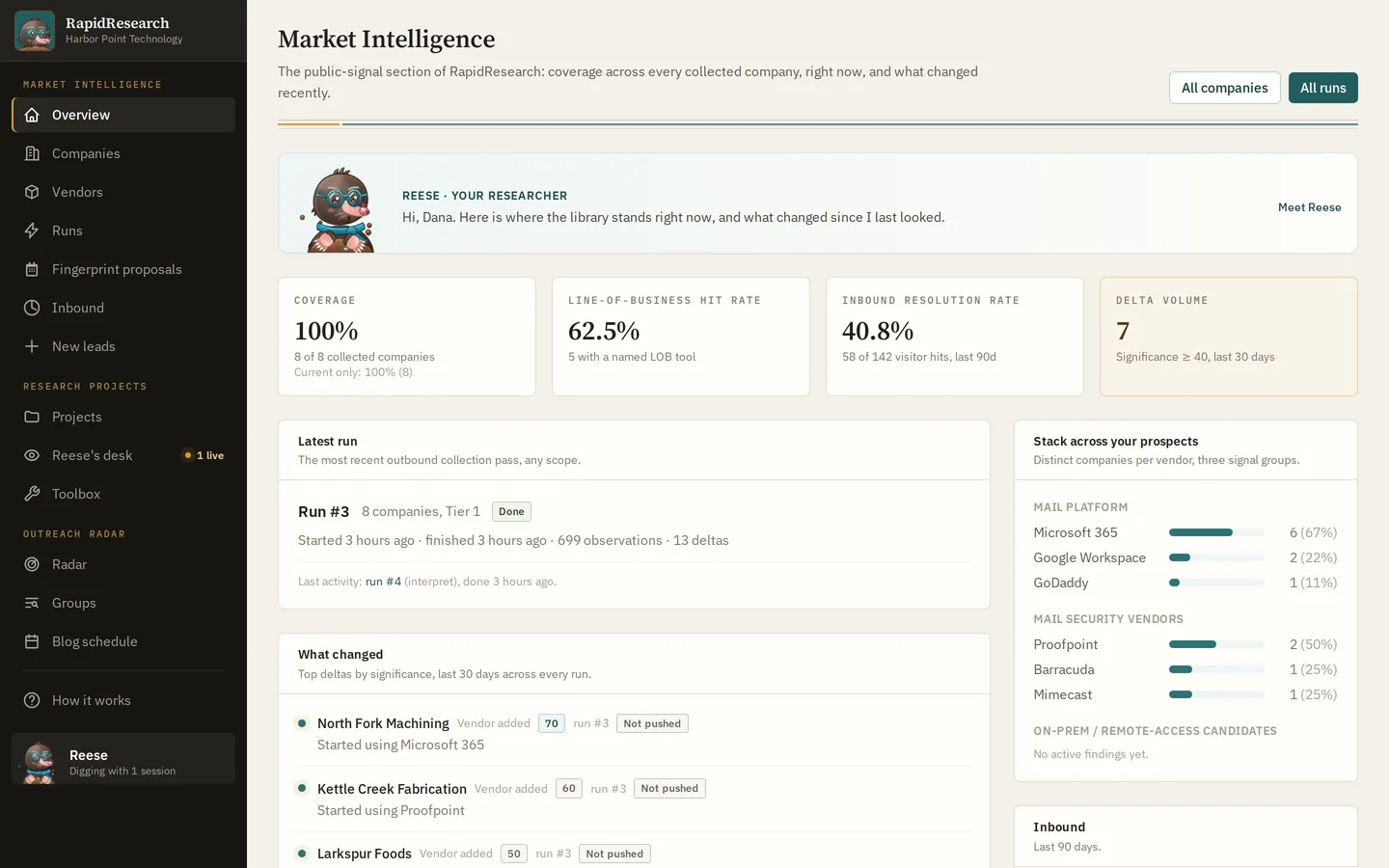Image resolution: width=1389 pixels, height=868 pixels.
Task: Click the Barracuda vendor row label
Action: pyautogui.click(x=1064, y=669)
